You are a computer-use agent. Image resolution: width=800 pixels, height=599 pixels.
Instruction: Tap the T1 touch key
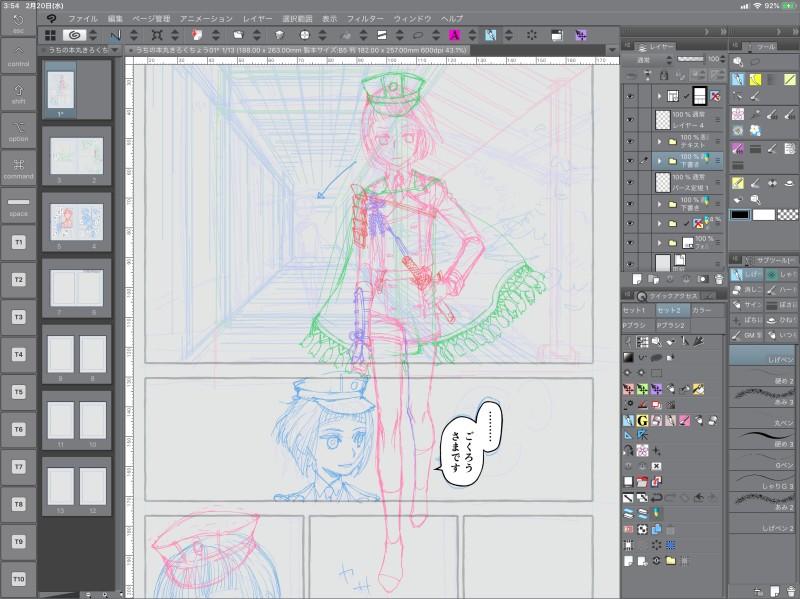[x=18, y=242]
